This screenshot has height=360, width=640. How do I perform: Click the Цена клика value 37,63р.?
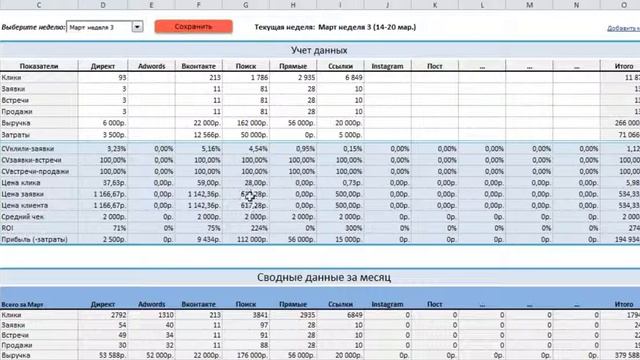pos(103,183)
